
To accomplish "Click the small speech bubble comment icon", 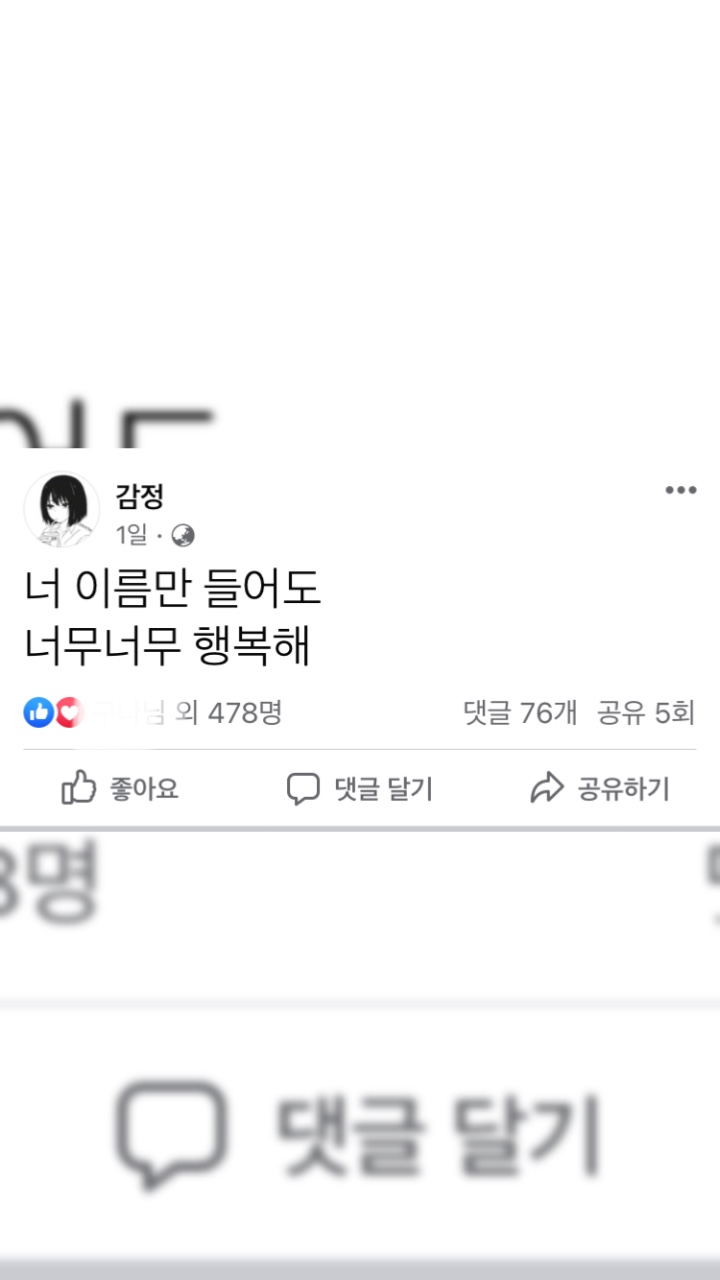I will tap(303, 789).
